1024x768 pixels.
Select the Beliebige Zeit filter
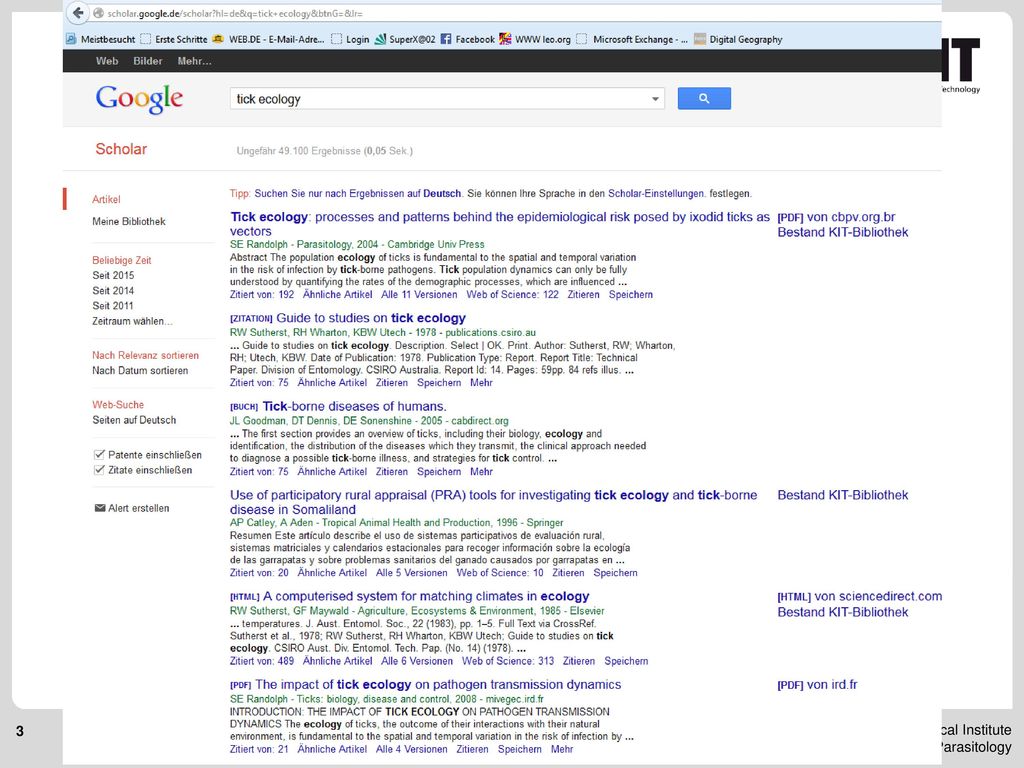click(121, 260)
